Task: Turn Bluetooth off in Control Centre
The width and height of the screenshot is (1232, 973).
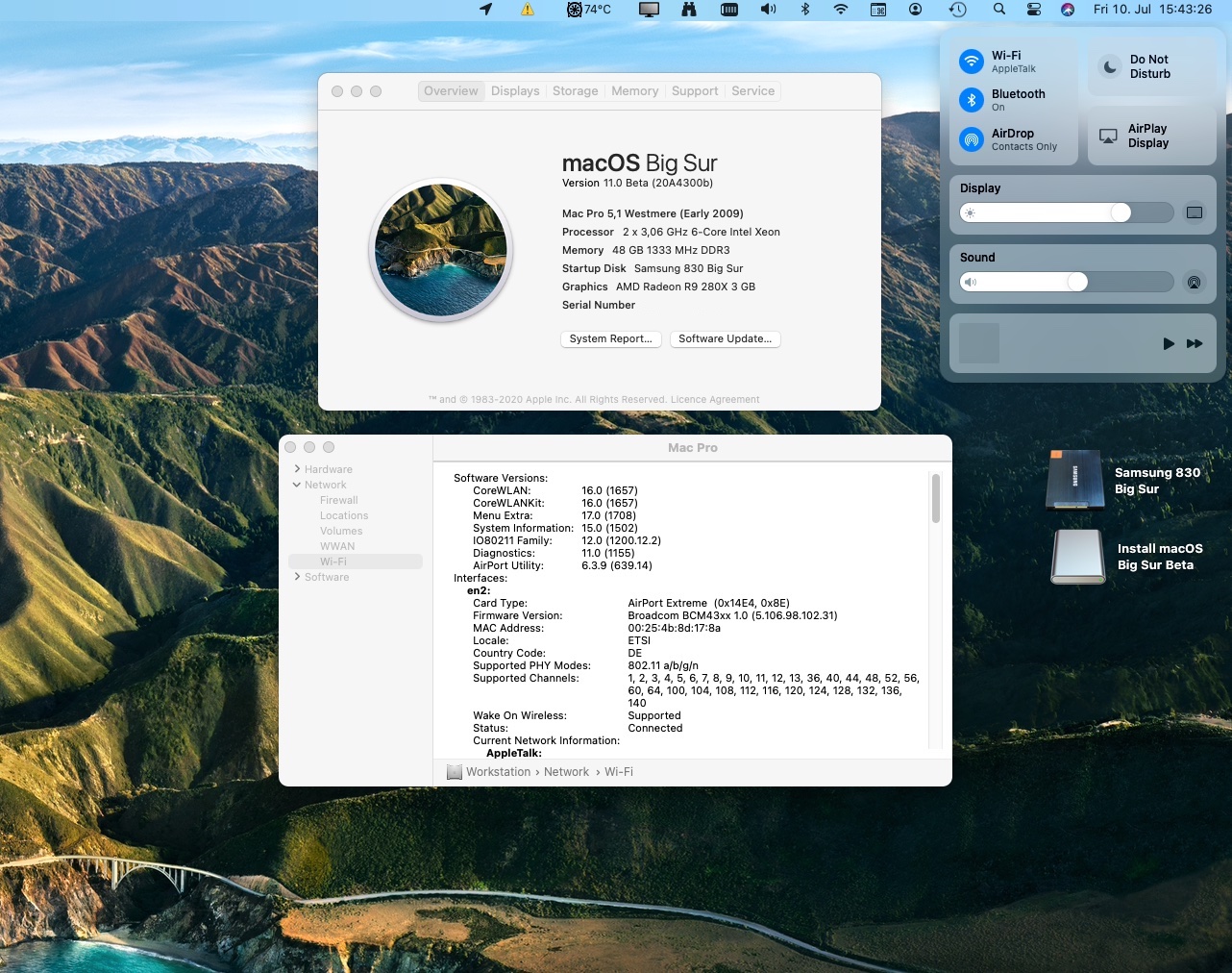Action: pos(972,100)
